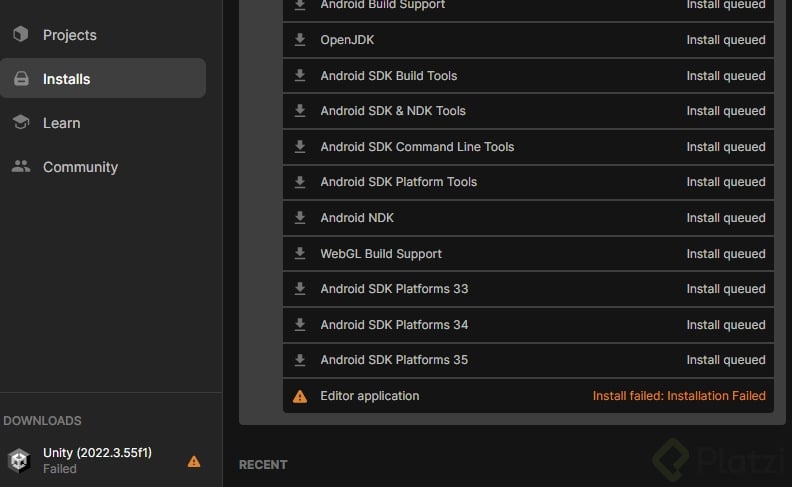Open the Community section
The height and width of the screenshot is (487, 792).
tap(80, 167)
